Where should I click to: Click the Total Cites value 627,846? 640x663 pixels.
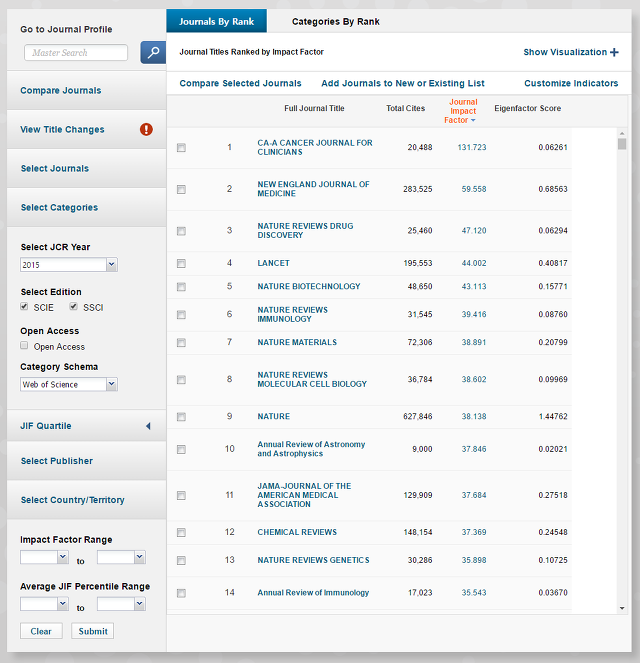(x=418, y=416)
